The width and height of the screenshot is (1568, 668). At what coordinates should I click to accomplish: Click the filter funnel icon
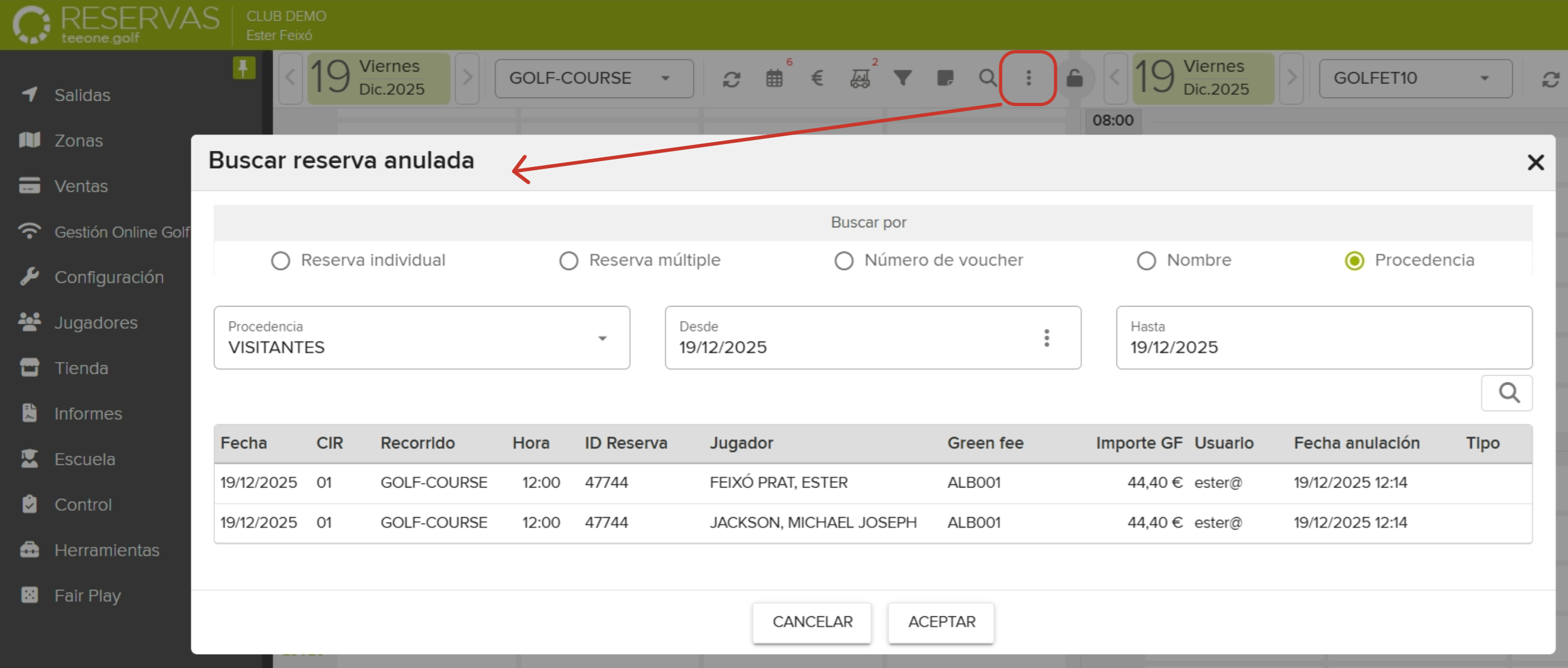[902, 79]
